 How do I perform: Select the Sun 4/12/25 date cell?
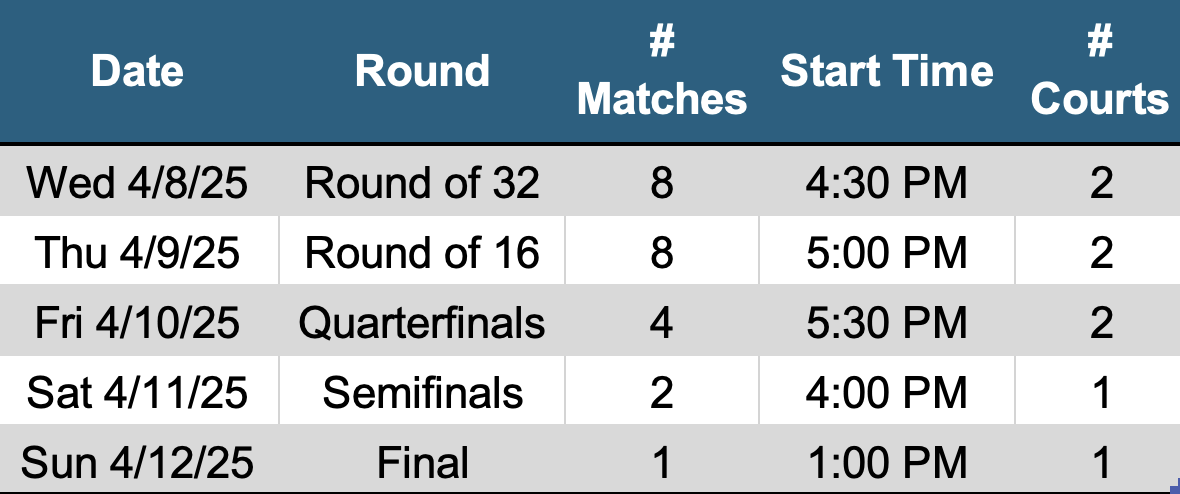pos(138,463)
